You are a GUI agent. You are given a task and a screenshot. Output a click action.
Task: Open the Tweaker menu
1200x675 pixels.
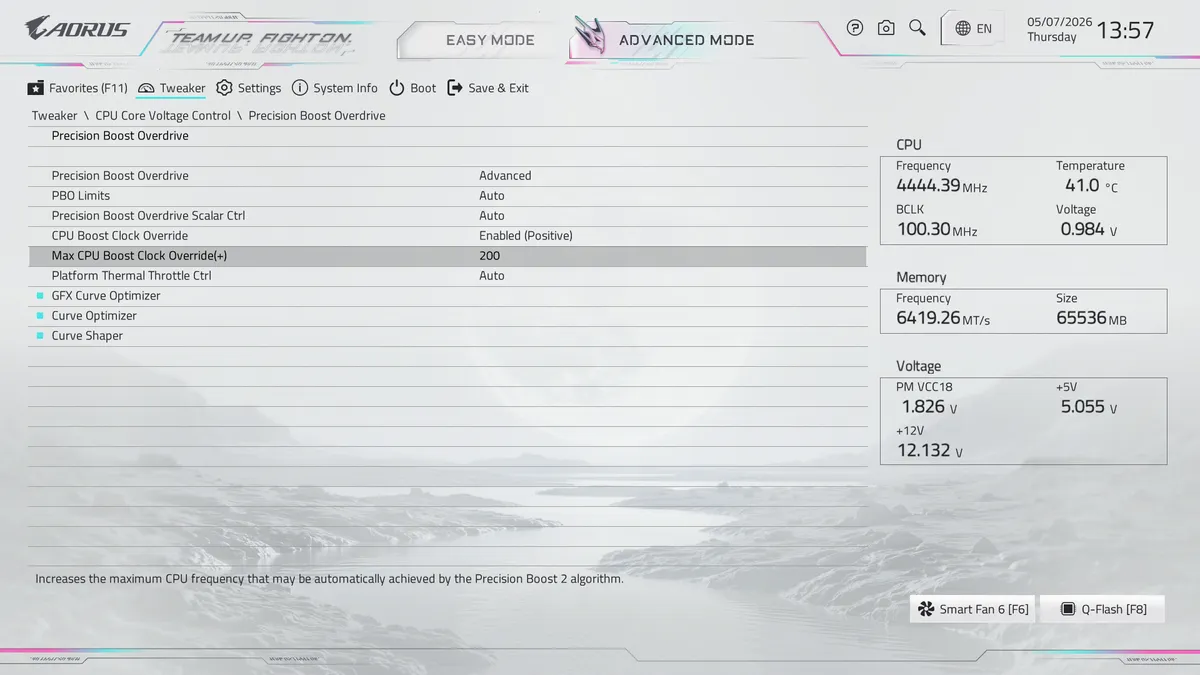click(171, 88)
